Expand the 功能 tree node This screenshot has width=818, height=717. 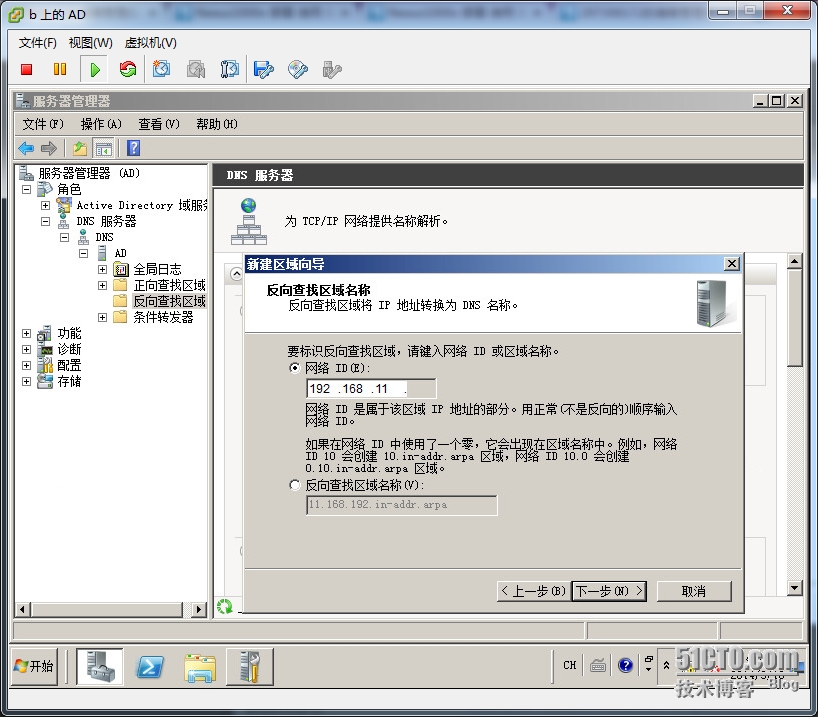pyautogui.click(x=27, y=333)
